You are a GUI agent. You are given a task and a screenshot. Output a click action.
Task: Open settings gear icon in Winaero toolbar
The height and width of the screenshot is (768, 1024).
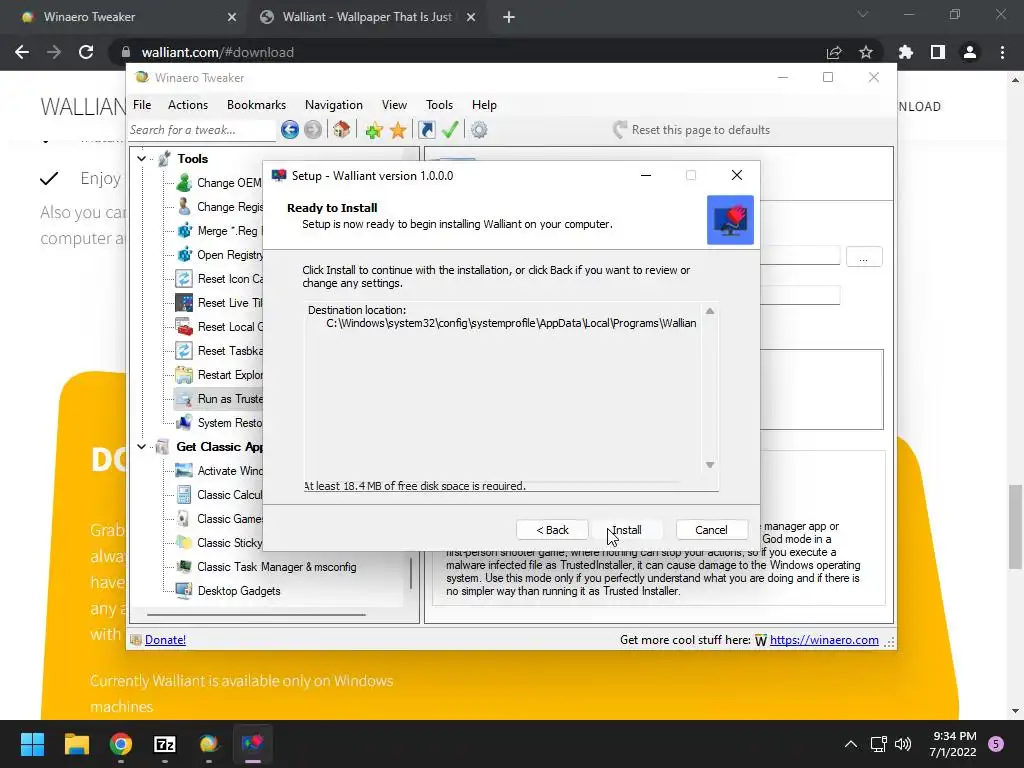pyautogui.click(x=479, y=130)
